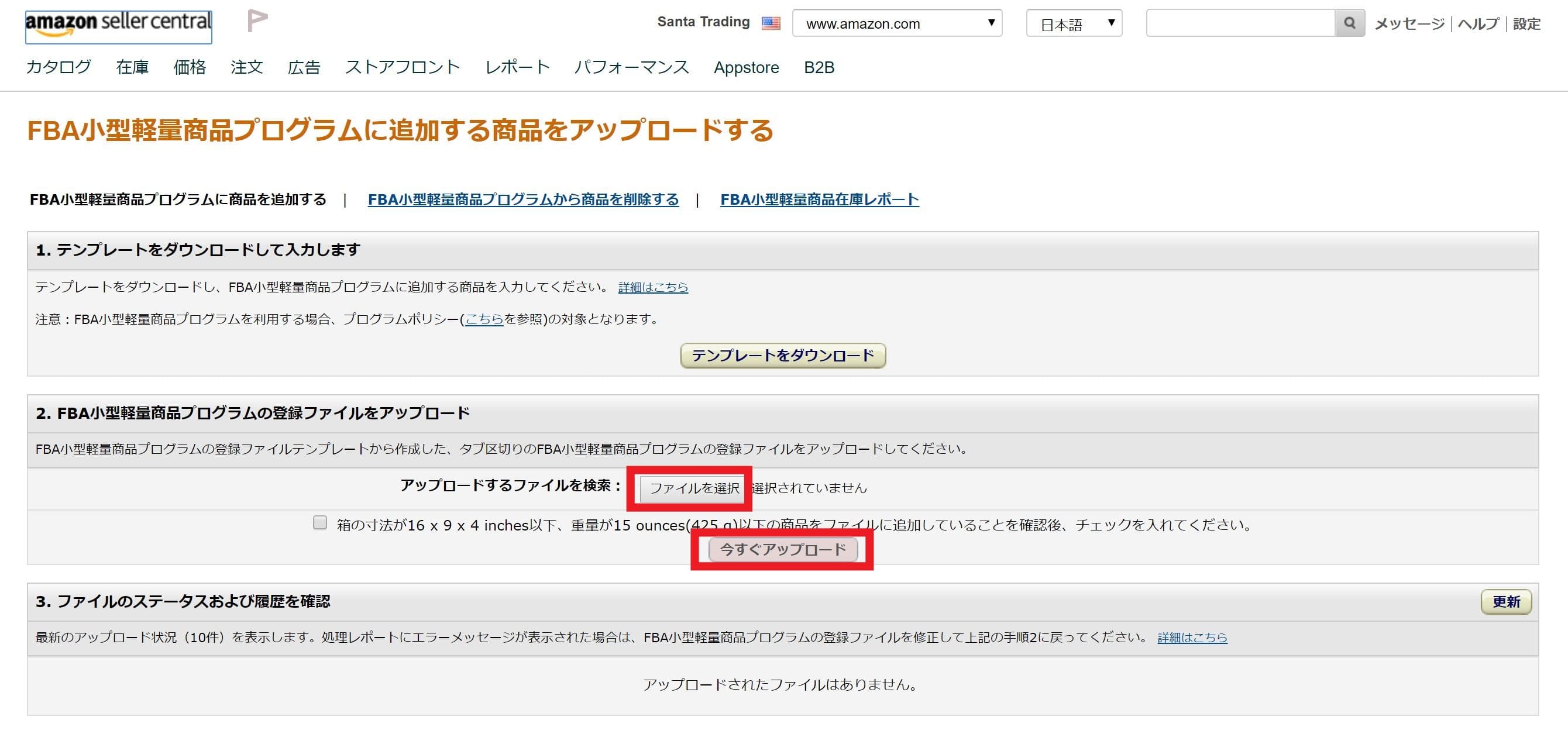Focus the top search input field
Viewport: 1568px width, 751px height.
[1240, 23]
